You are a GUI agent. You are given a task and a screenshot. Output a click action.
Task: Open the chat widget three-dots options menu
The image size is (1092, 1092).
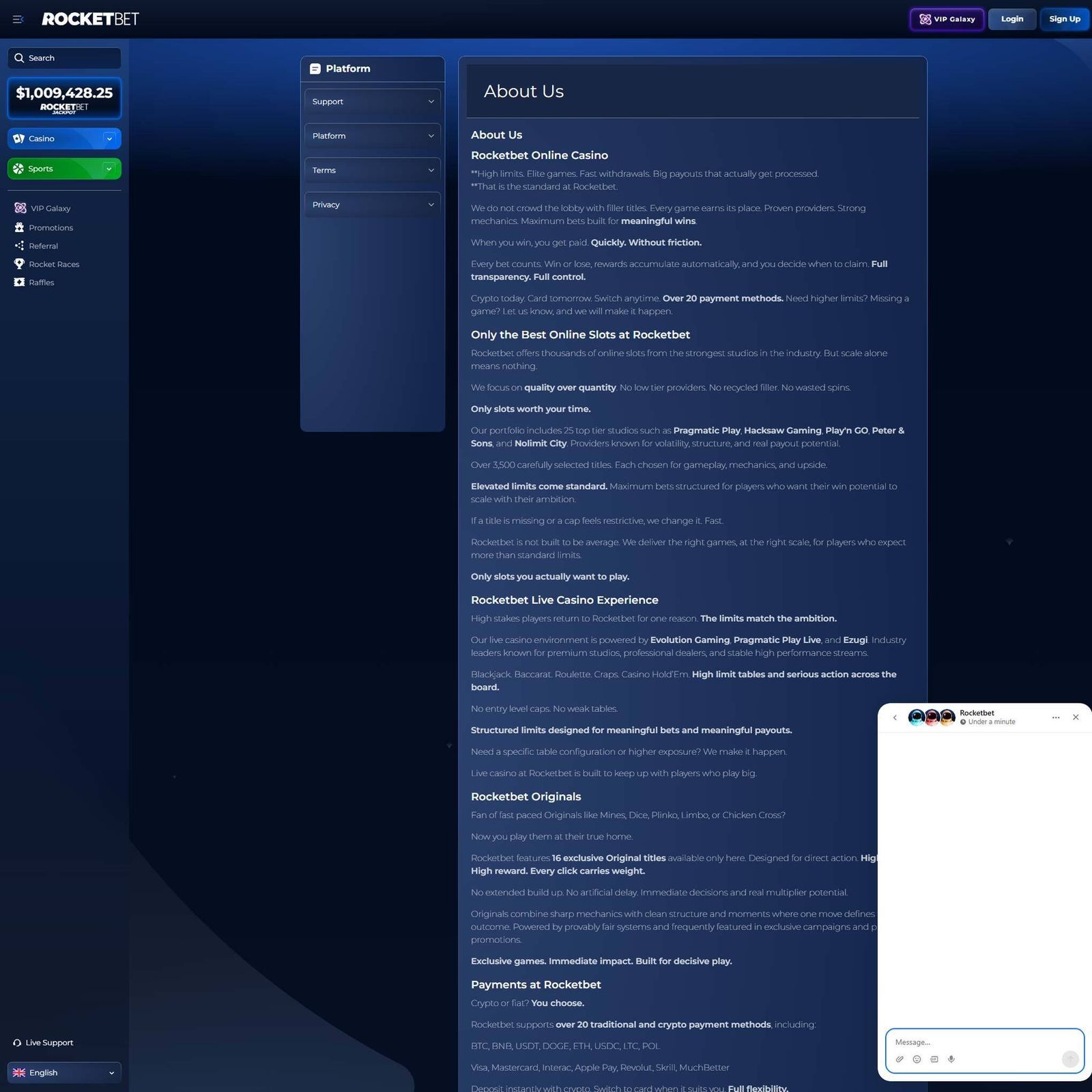click(x=1056, y=717)
